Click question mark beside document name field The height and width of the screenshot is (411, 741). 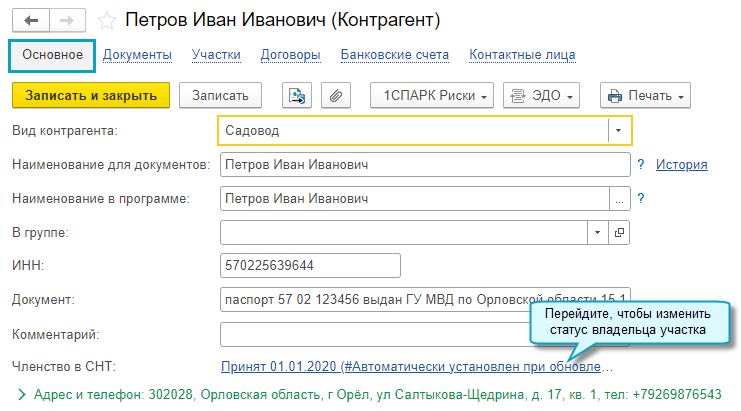pos(640,165)
